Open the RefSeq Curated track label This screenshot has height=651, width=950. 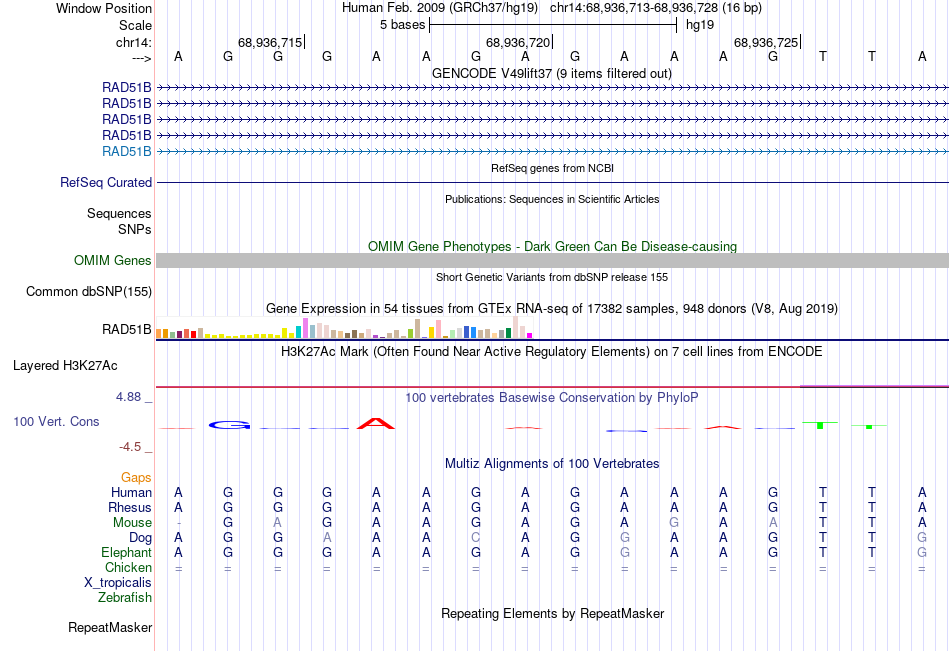(x=106, y=182)
